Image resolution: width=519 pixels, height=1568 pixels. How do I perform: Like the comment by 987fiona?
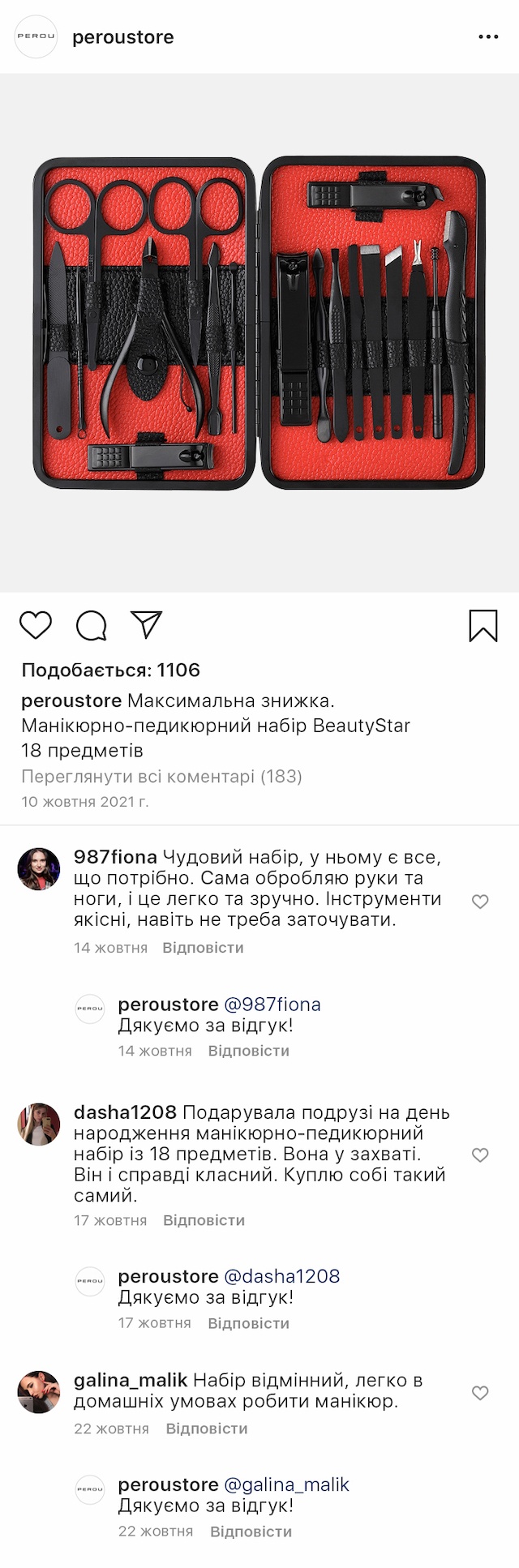pyautogui.click(x=480, y=902)
